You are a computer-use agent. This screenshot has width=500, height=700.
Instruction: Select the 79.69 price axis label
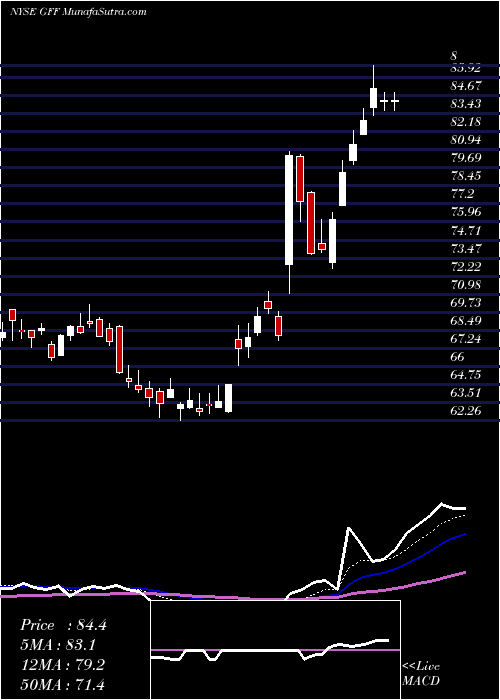466,158
